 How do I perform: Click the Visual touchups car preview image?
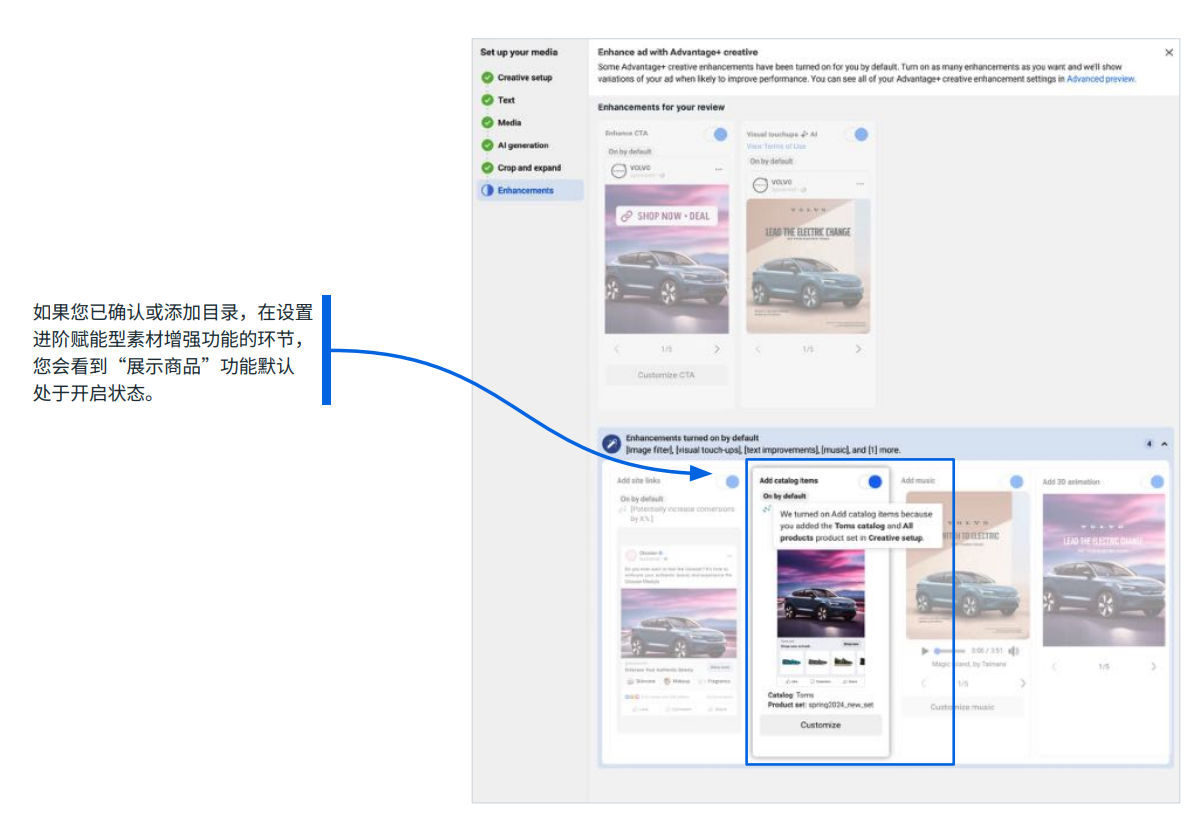[808, 267]
